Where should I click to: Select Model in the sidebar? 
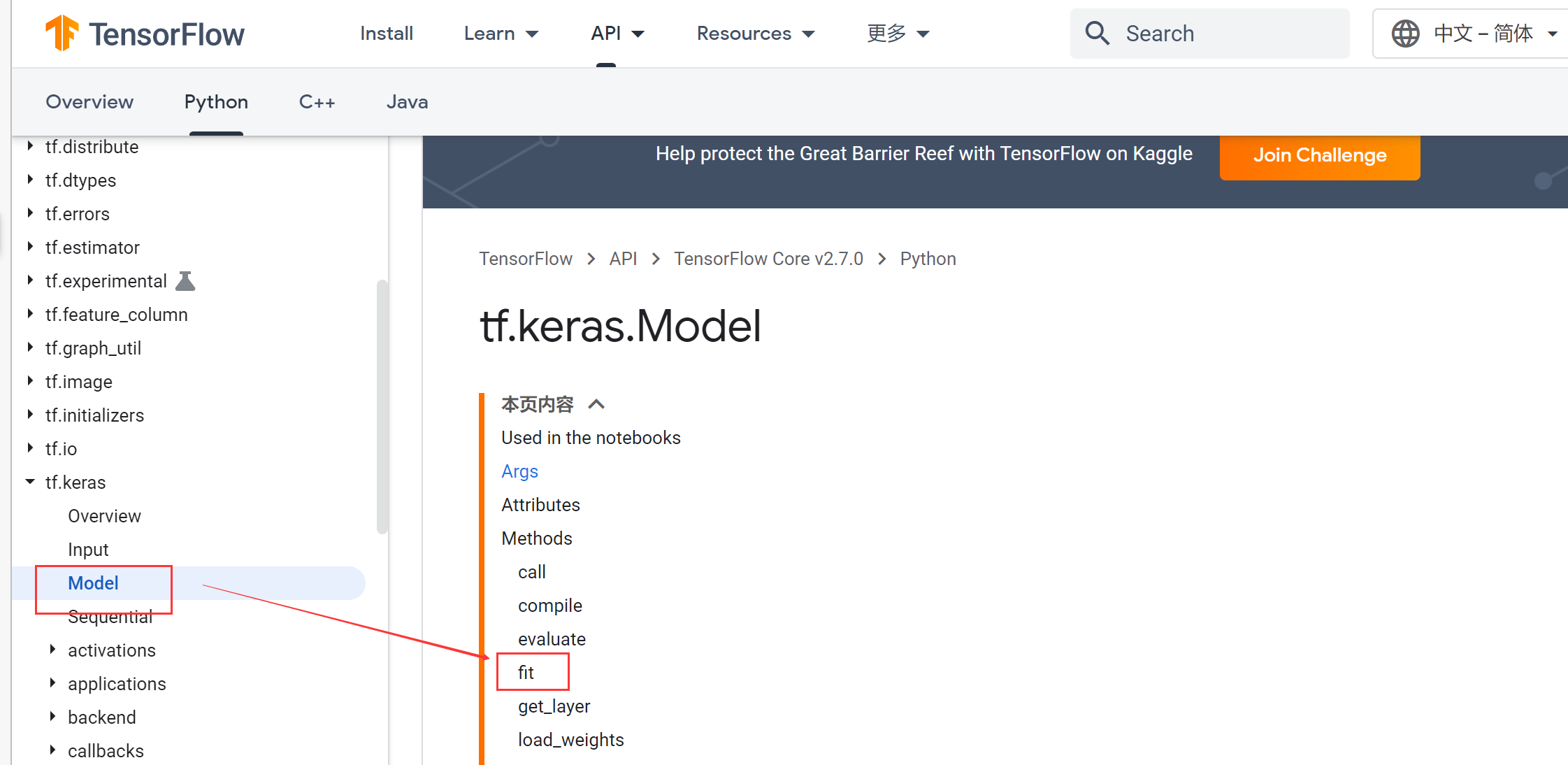point(93,583)
